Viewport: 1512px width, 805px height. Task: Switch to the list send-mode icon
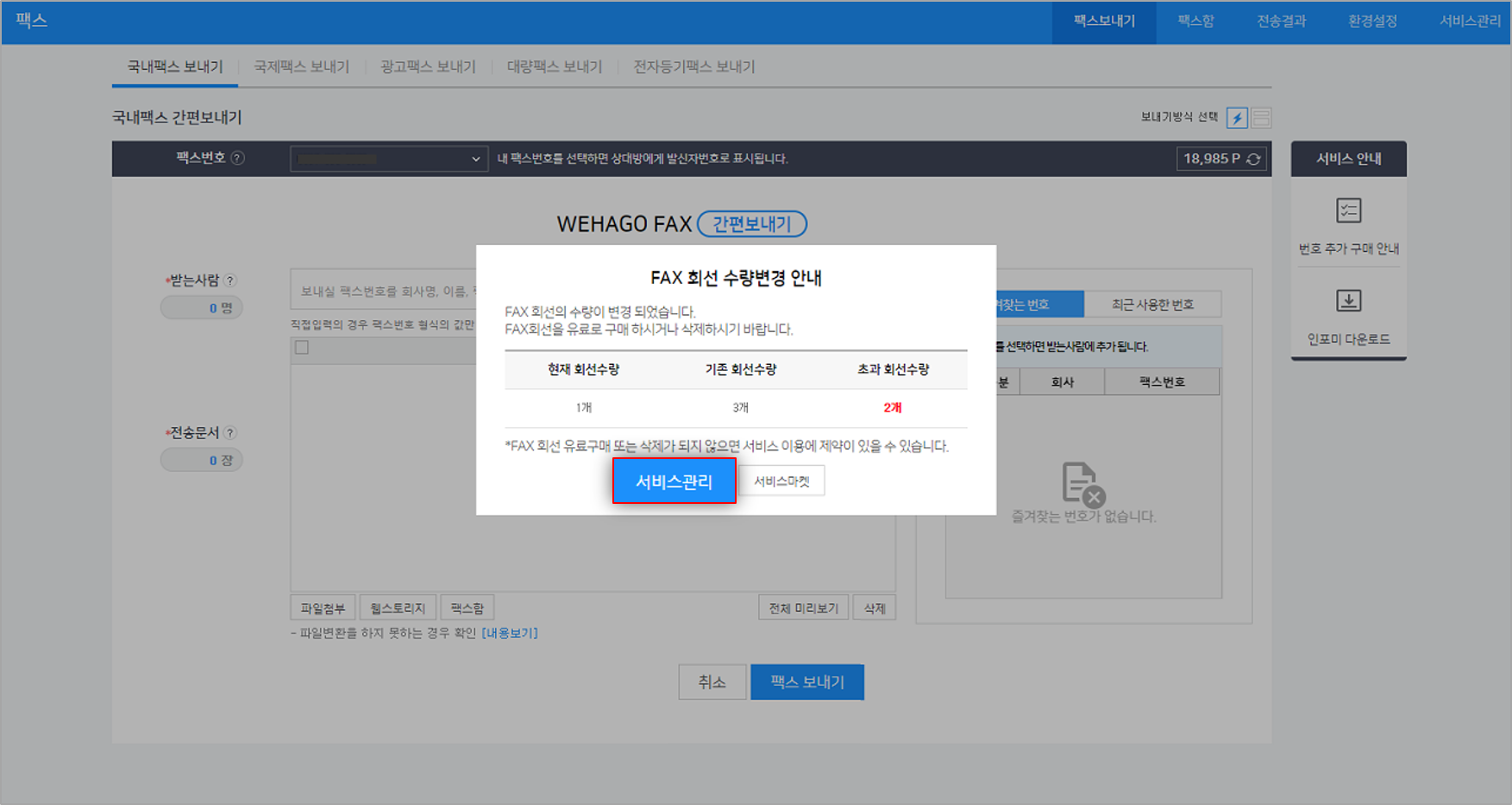(1261, 118)
